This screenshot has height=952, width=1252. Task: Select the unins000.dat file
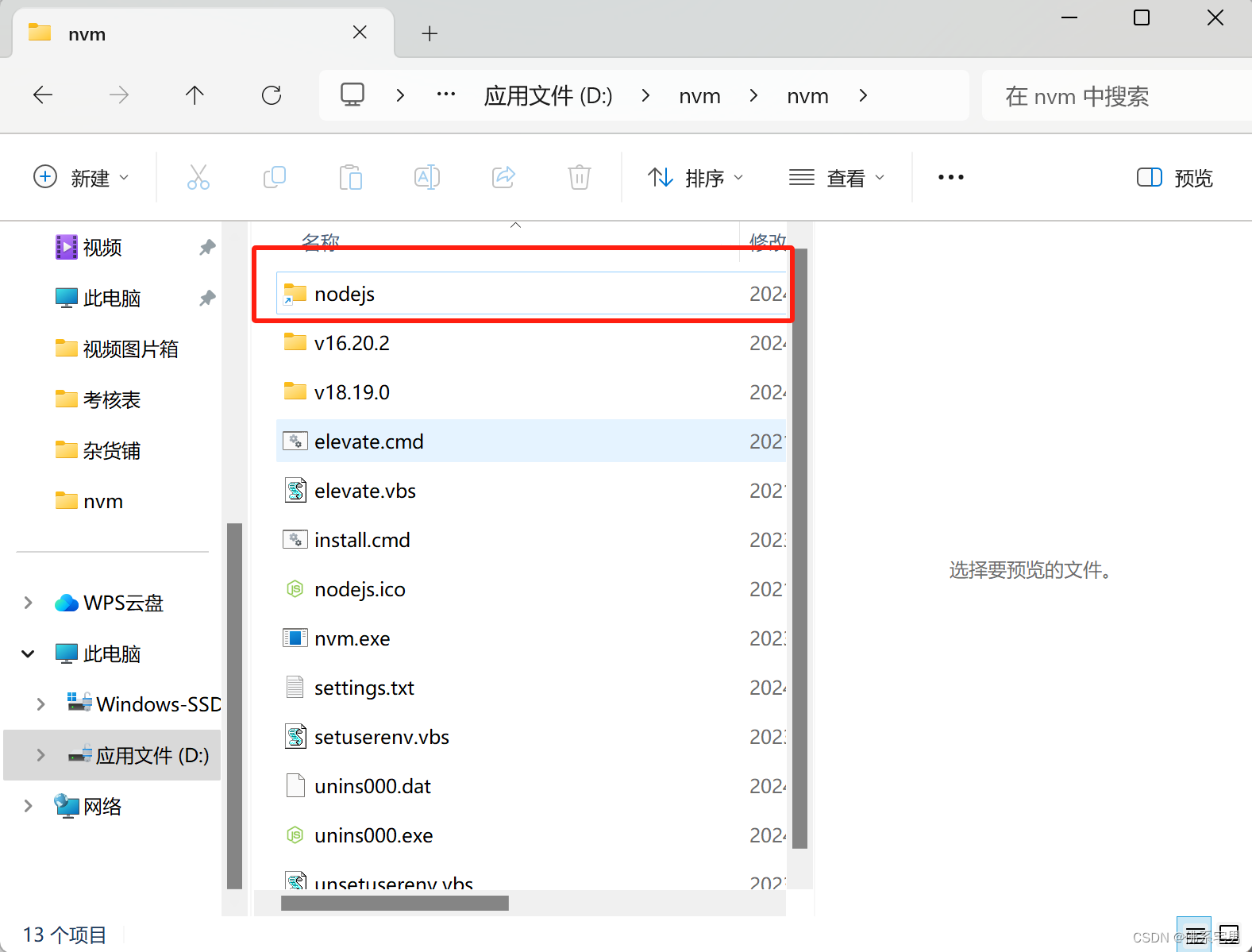pos(530,786)
